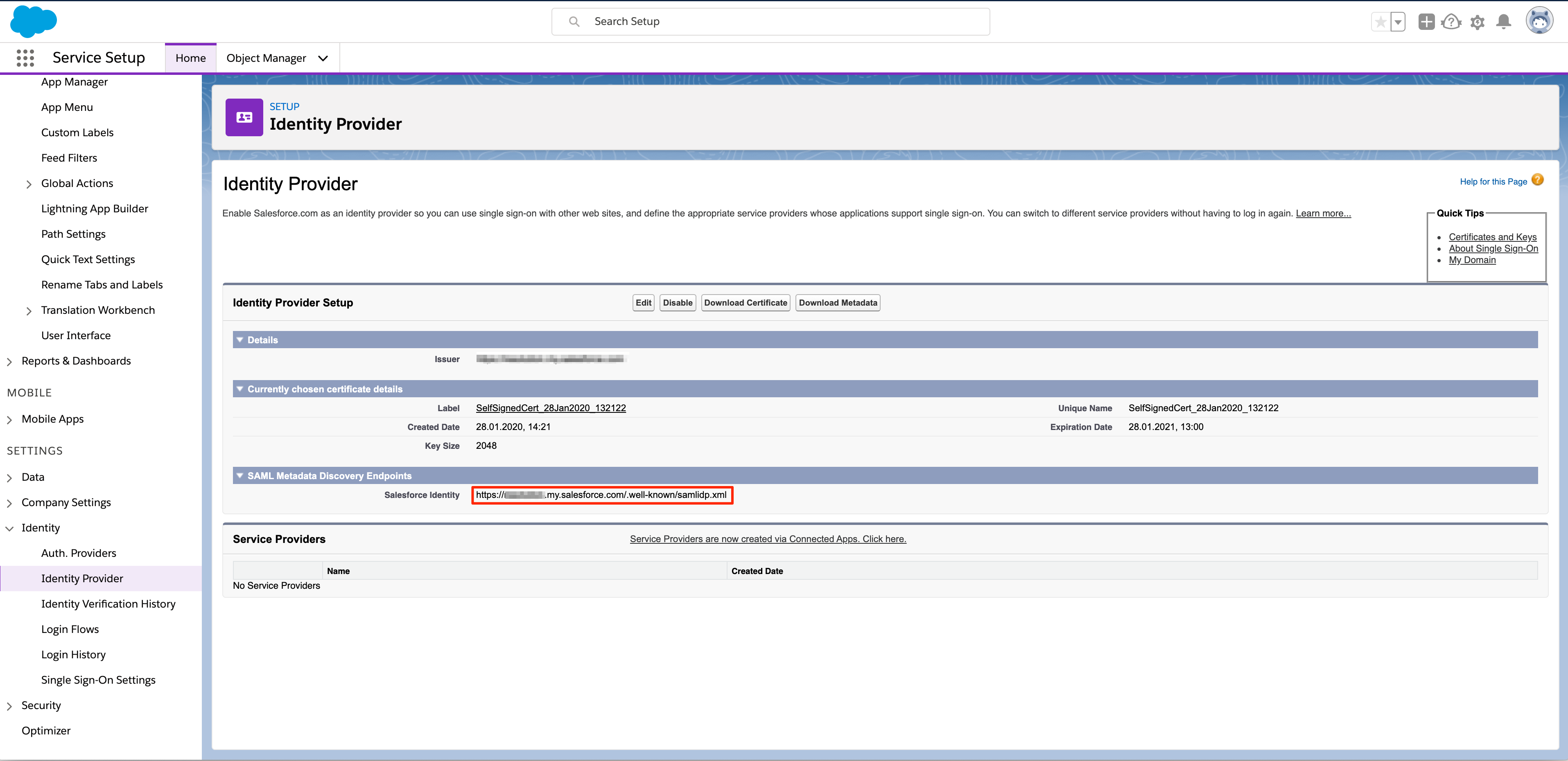Viewport: 1568px width, 761px height.
Task: Open the global actions plus icon
Action: [x=1426, y=22]
